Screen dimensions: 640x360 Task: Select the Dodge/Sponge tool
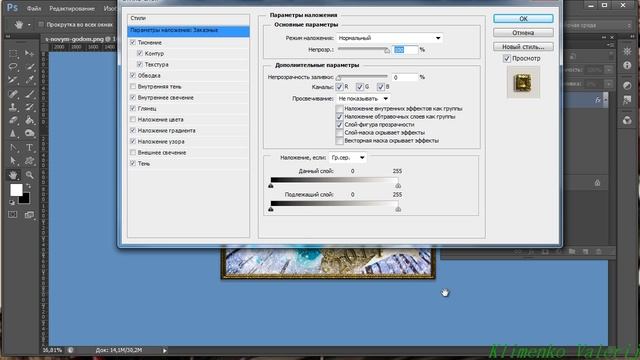[29, 133]
